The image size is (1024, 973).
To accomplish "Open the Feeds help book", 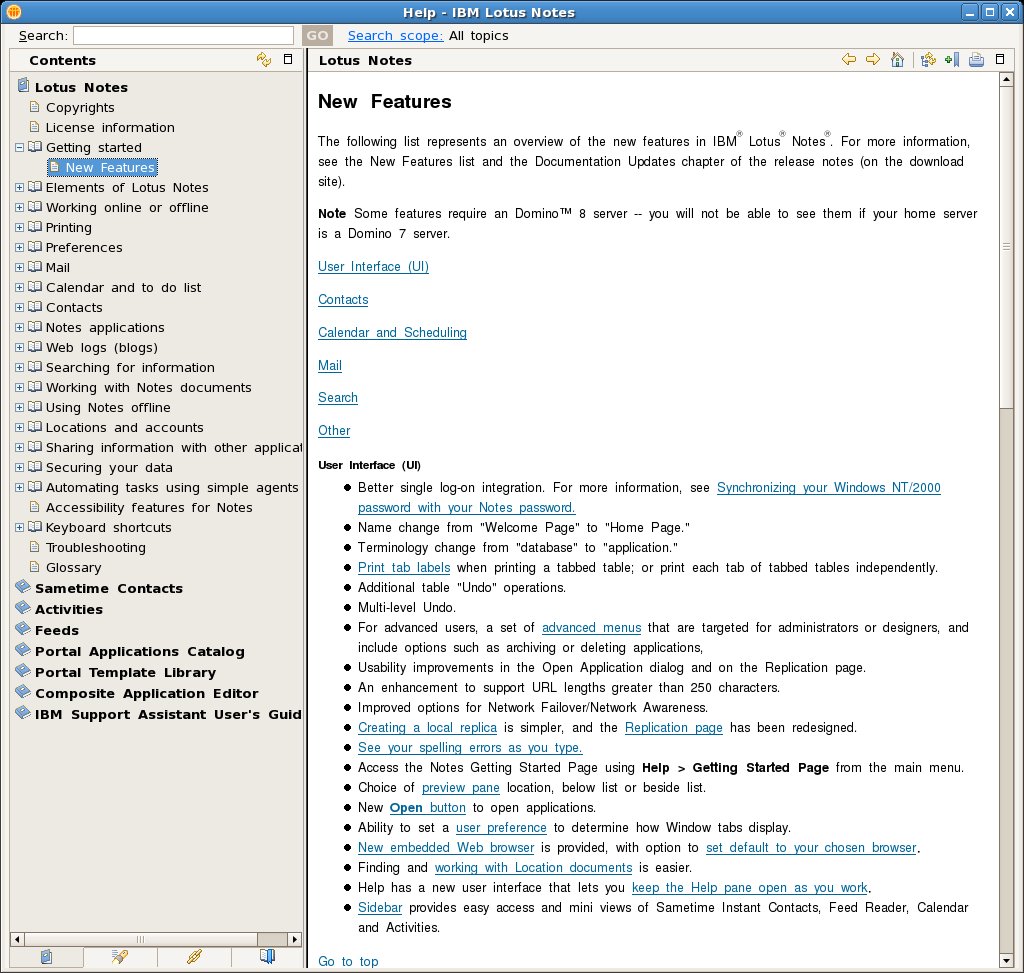I will (x=57, y=630).
